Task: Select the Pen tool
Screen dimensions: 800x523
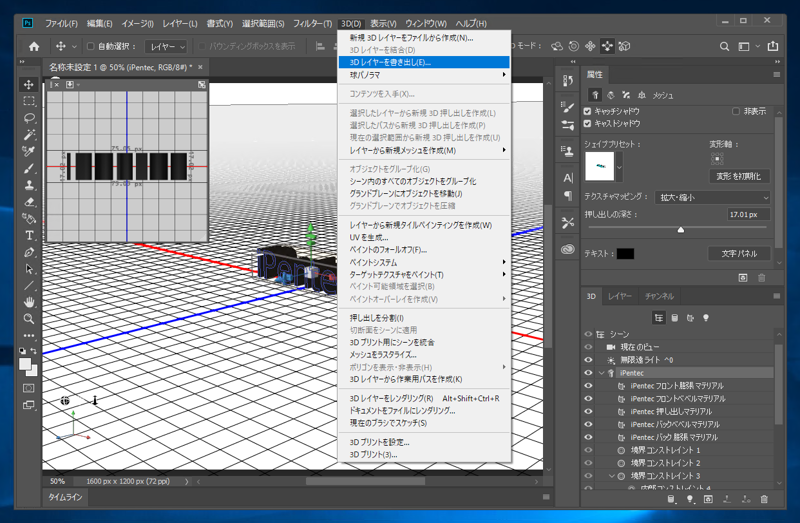Action: coord(29,252)
